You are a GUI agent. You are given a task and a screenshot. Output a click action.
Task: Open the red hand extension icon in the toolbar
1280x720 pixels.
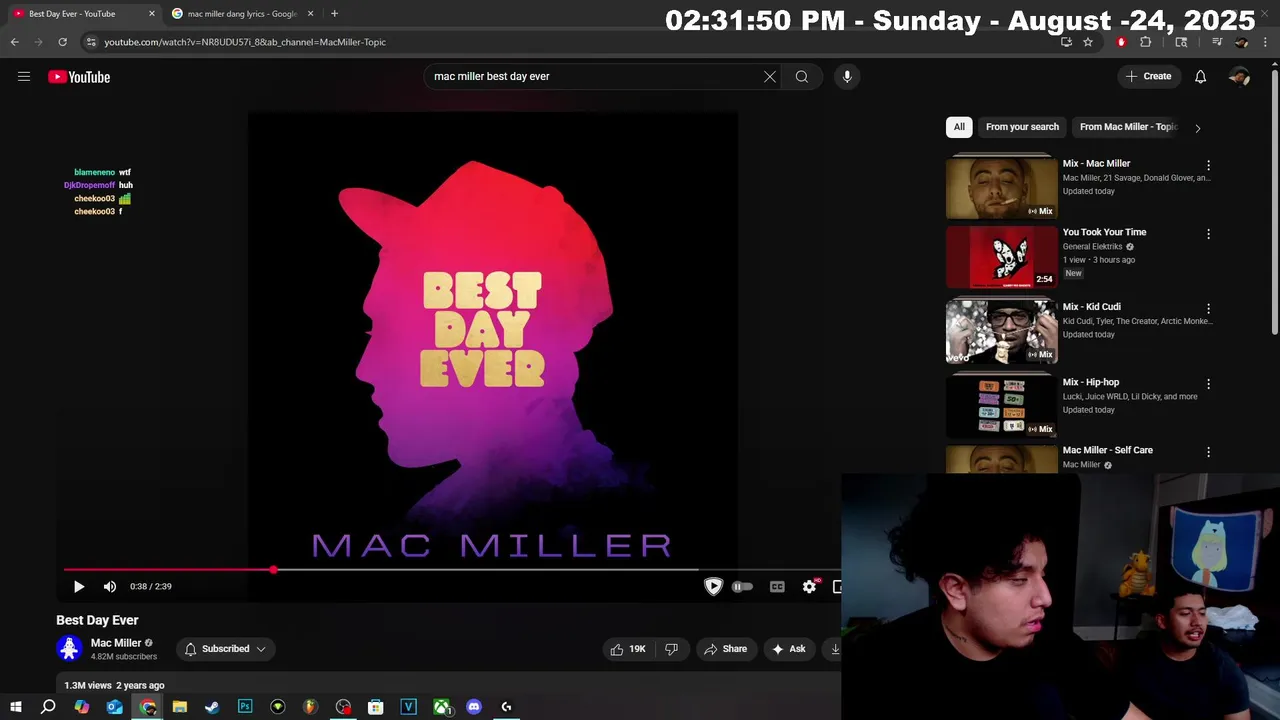click(1121, 42)
